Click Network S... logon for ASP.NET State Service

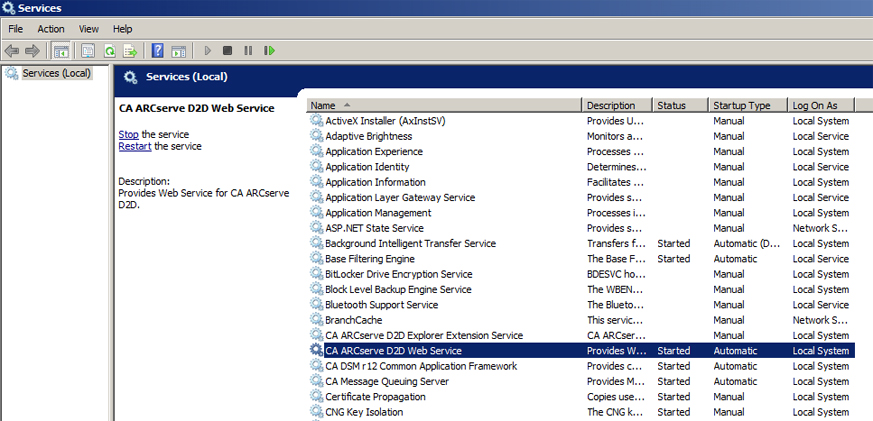coord(820,228)
